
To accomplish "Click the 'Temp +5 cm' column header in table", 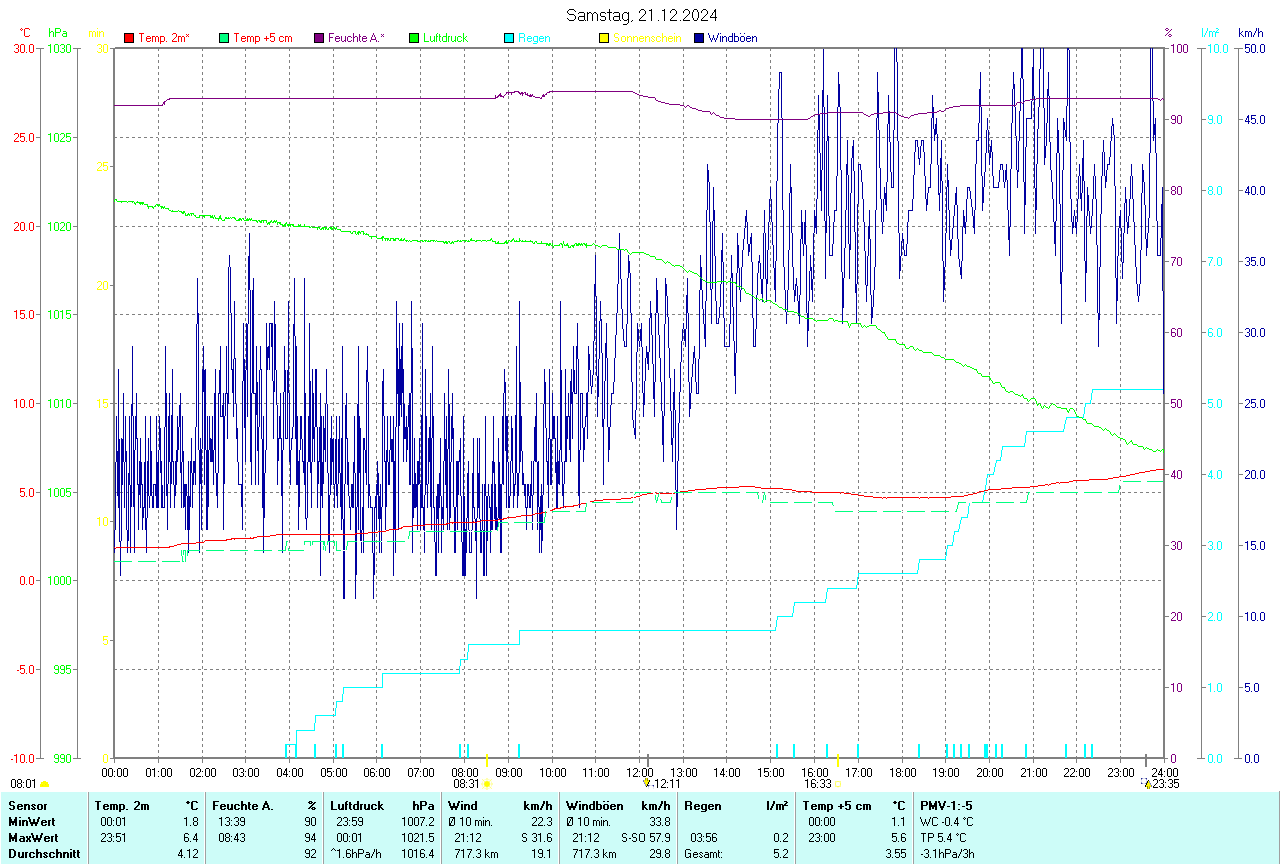I will pyautogui.click(x=837, y=806).
